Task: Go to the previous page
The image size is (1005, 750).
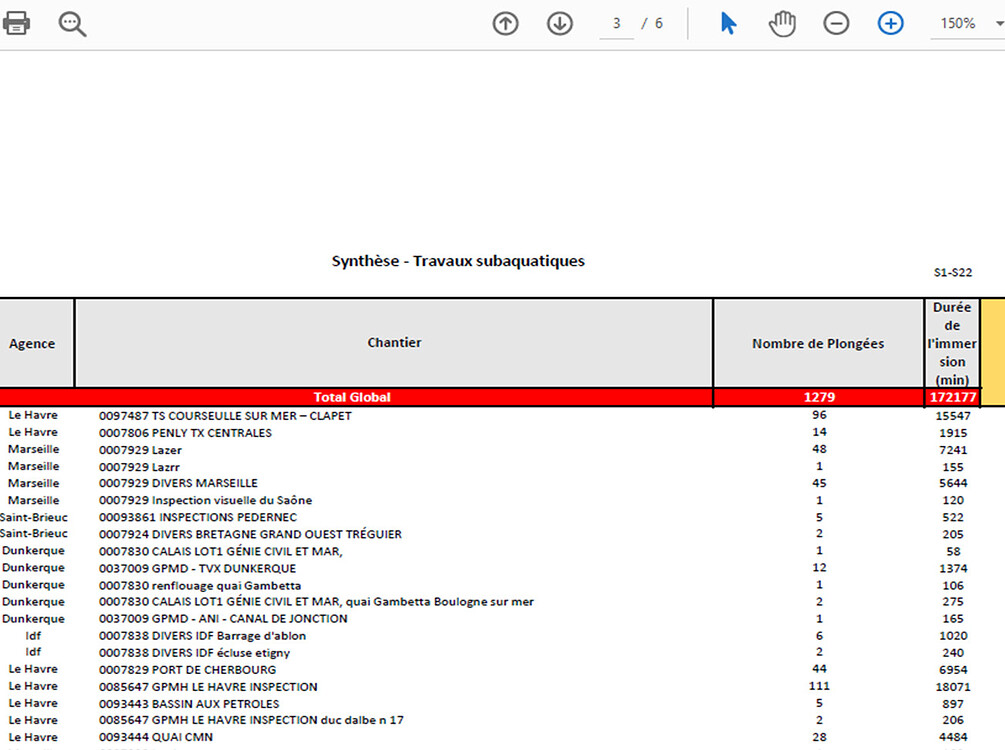Action: pos(505,22)
